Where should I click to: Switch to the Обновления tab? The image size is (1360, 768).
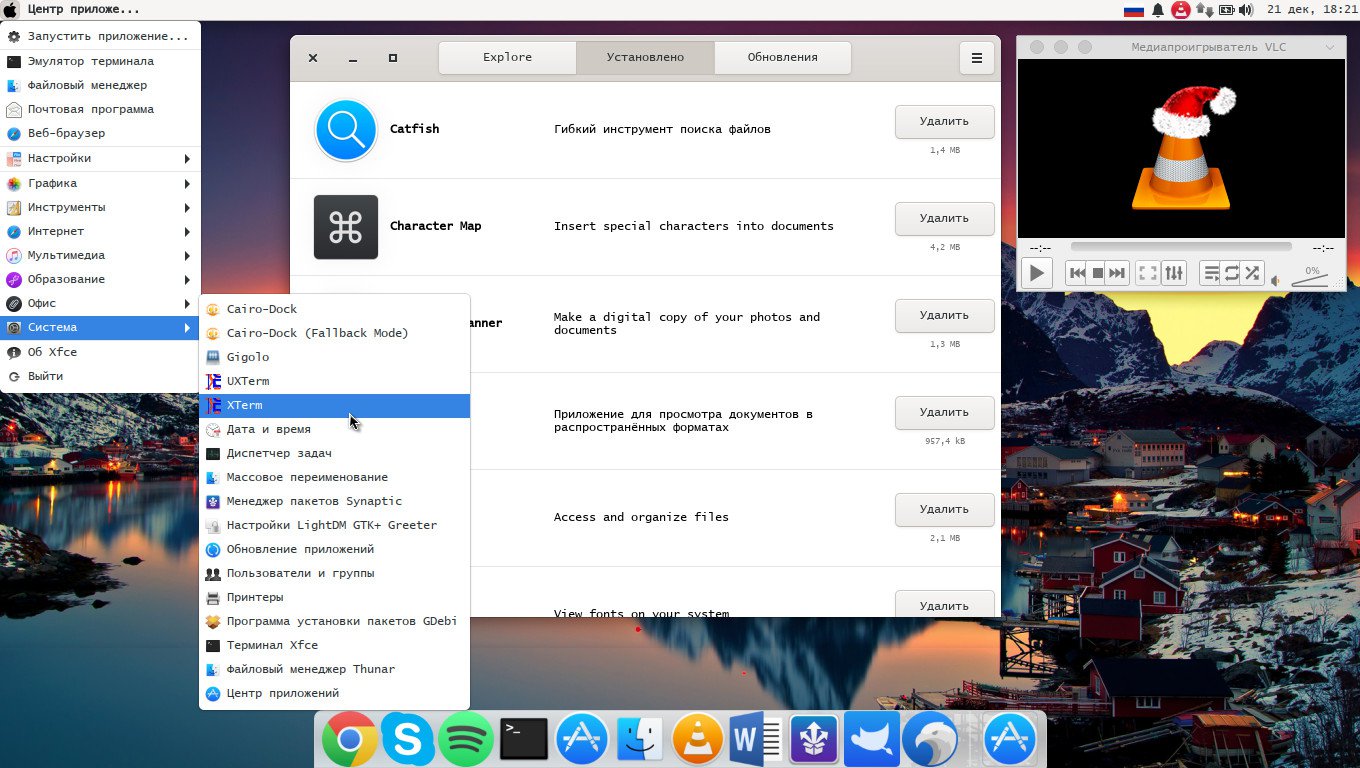(782, 57)
